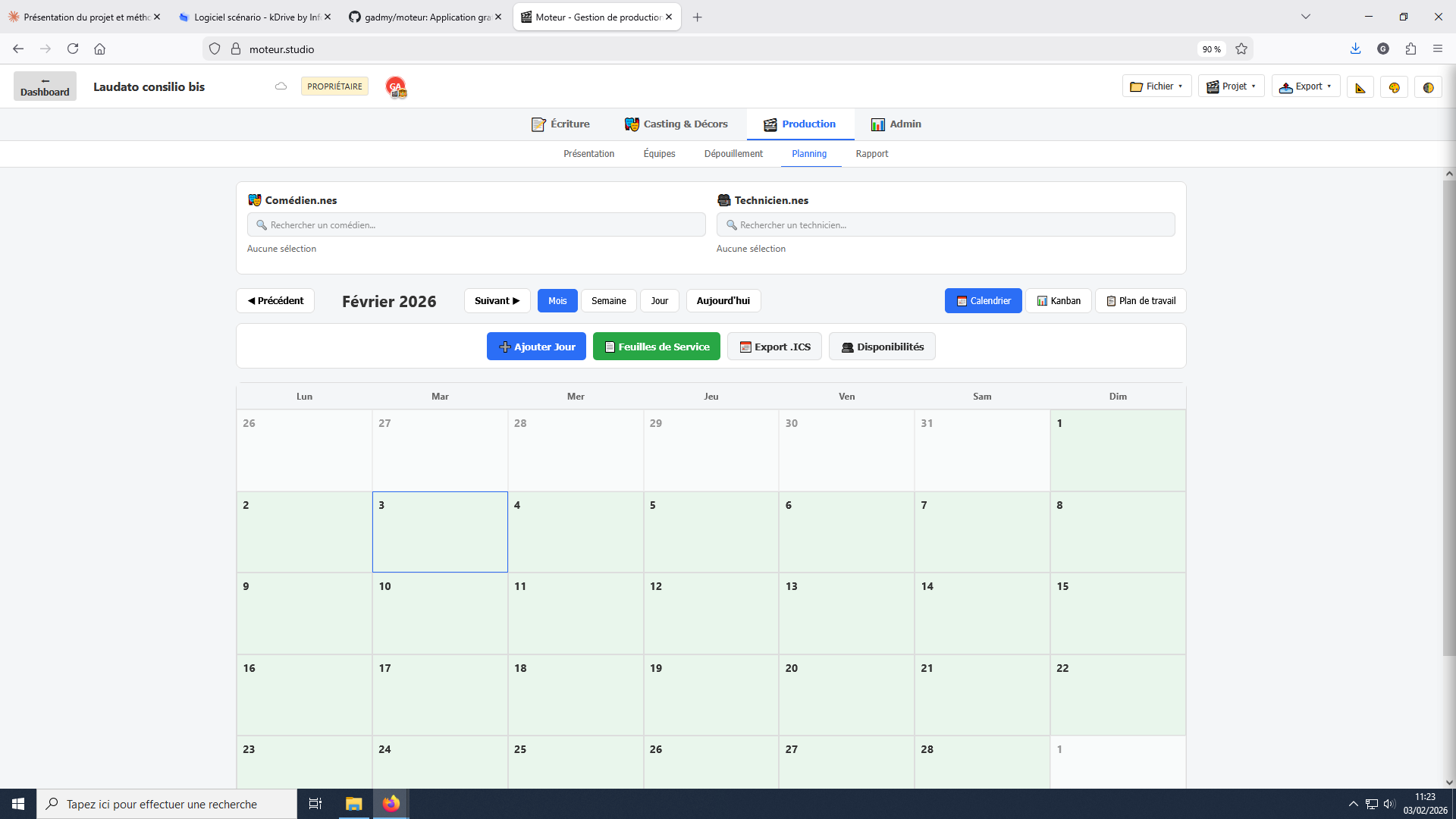Click the ruler triangle icon in the header
Image resolution: width=1456 pixels, height=819 pixels.
[x=1360, y=86]
